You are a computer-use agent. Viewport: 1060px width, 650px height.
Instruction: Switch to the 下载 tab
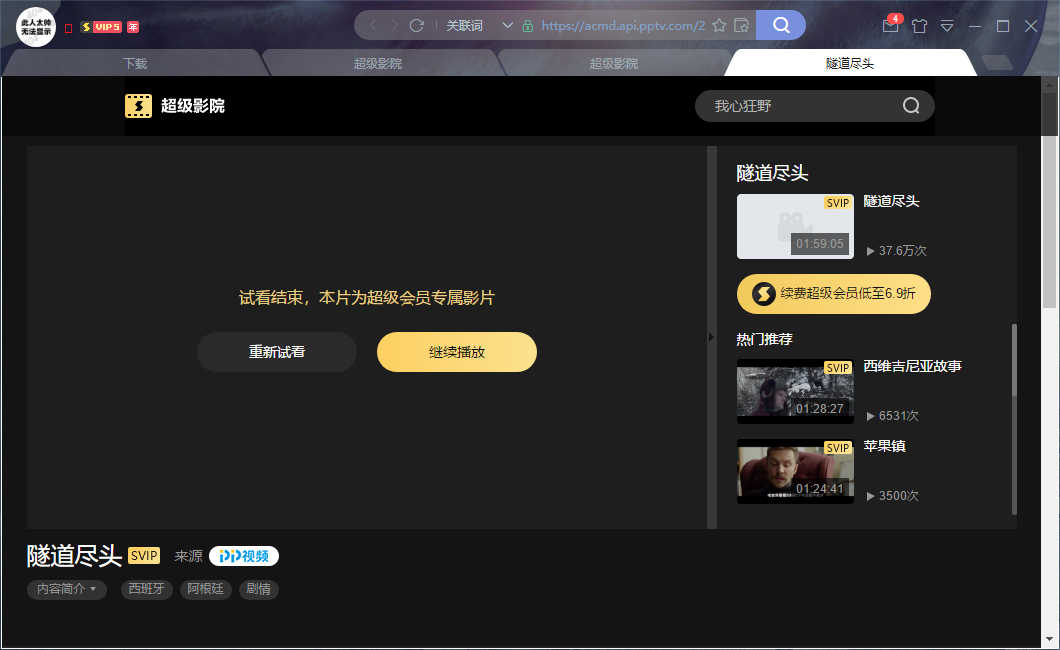click(x=135, y=63)
